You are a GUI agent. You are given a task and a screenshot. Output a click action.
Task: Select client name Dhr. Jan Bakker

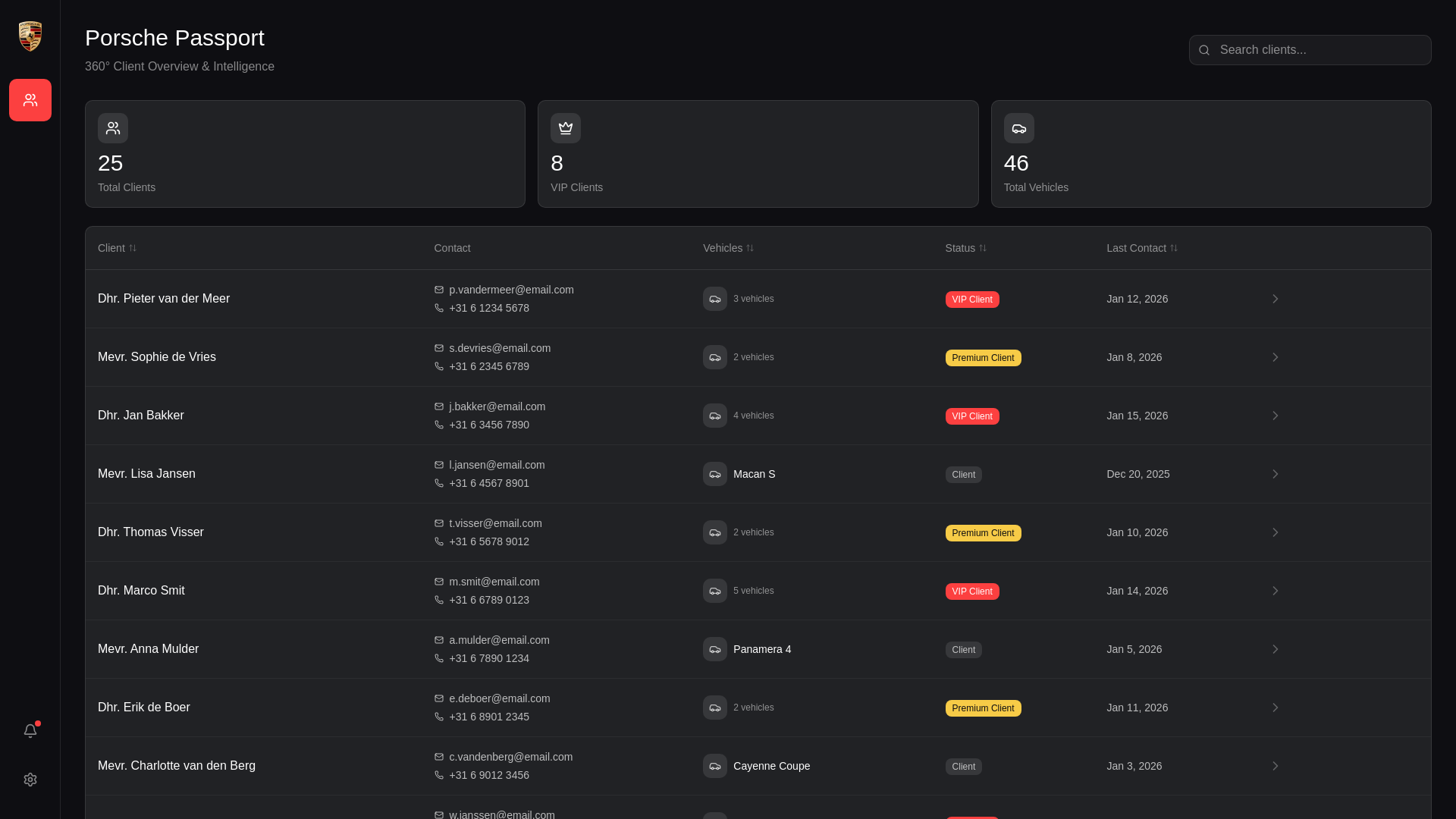(x=141, y=416)
